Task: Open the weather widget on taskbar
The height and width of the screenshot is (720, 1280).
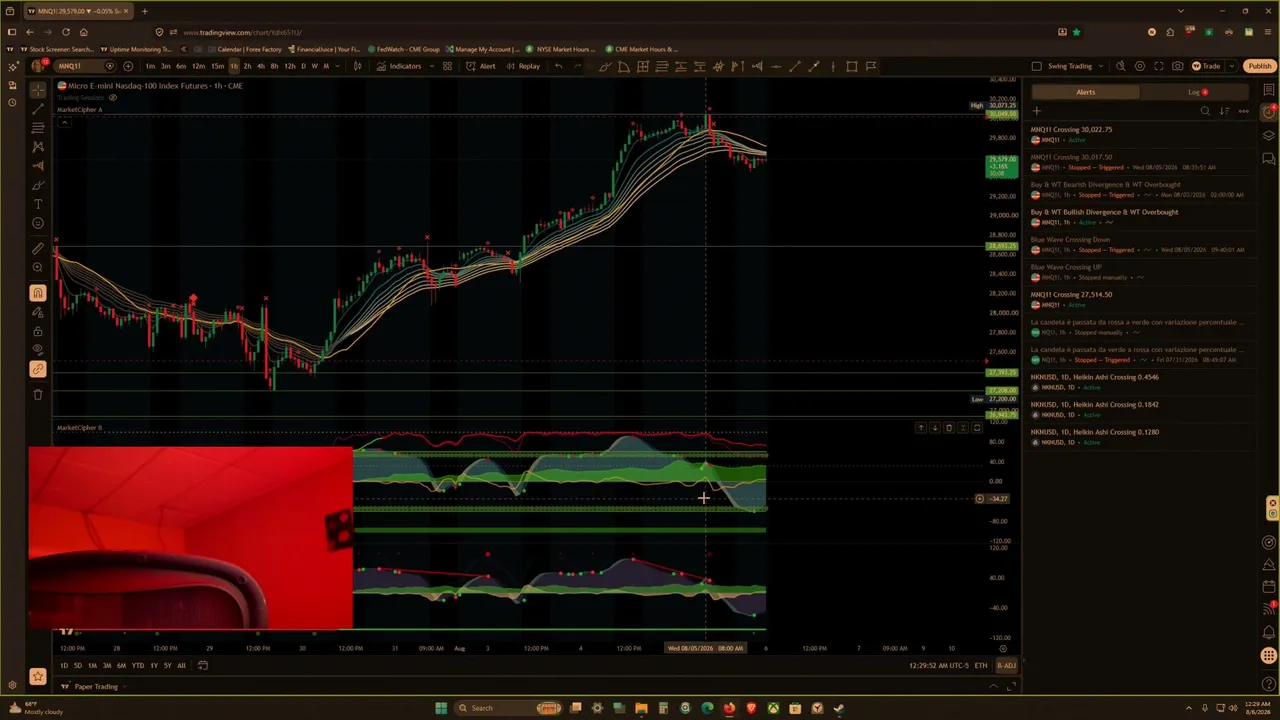Action: click(36, 708)
